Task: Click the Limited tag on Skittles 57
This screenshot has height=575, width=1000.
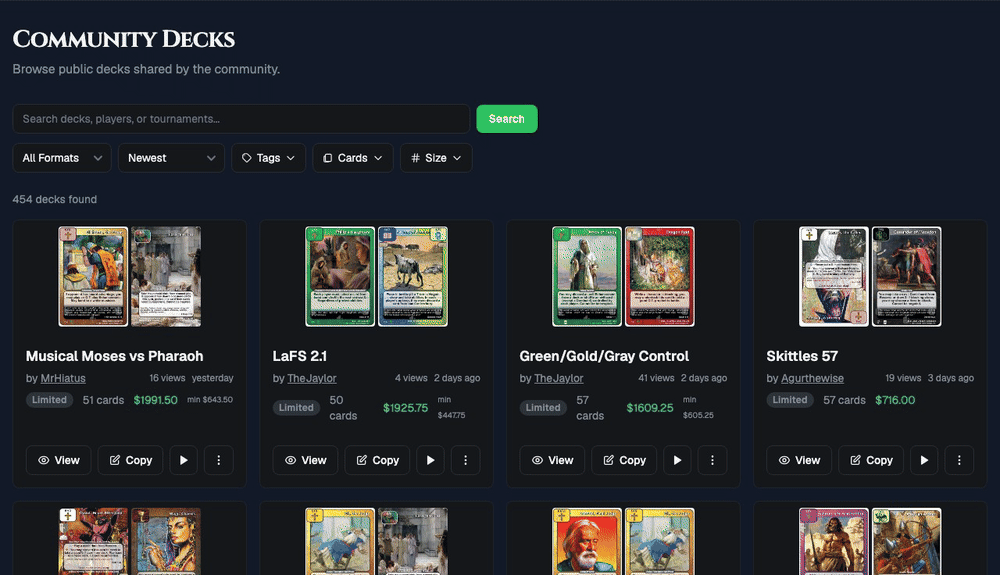Action: coord(790,400)
